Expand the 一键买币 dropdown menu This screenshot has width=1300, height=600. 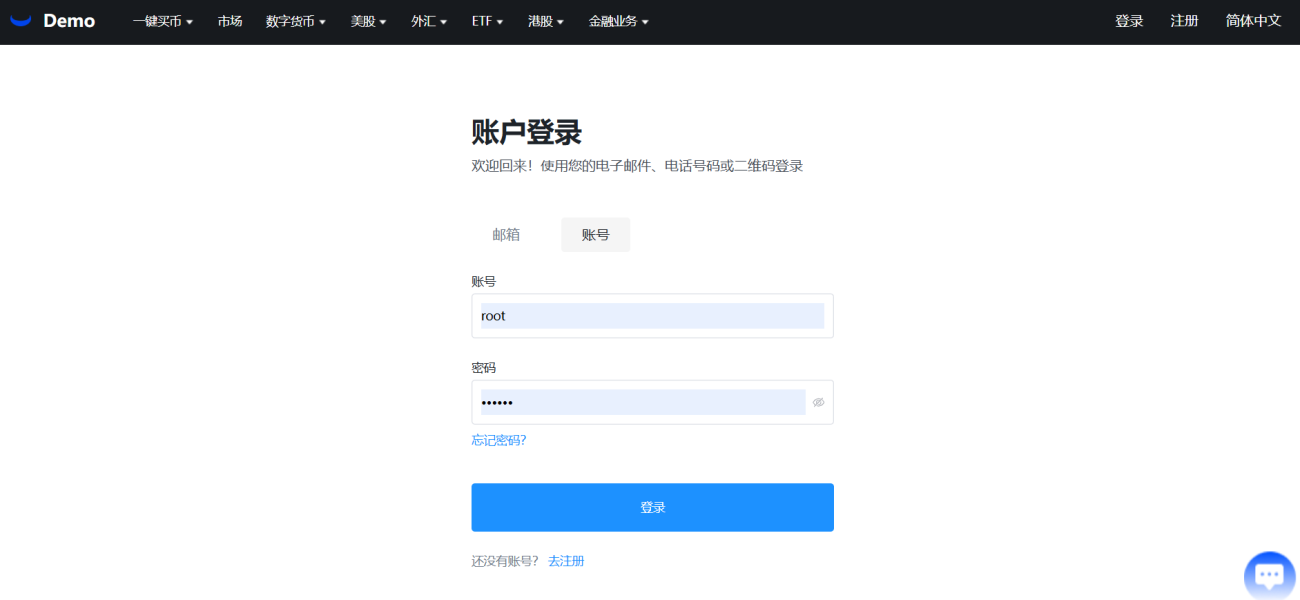coord(162,21)
